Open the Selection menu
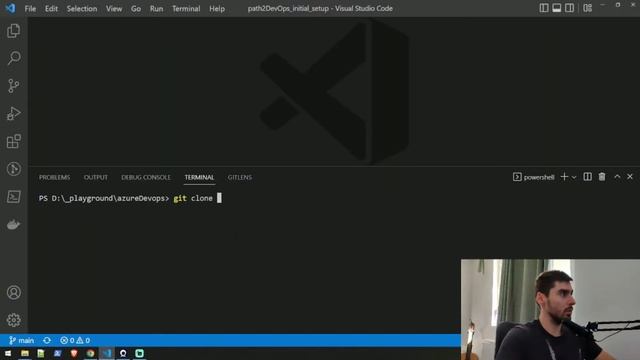 tap(82, 9)
